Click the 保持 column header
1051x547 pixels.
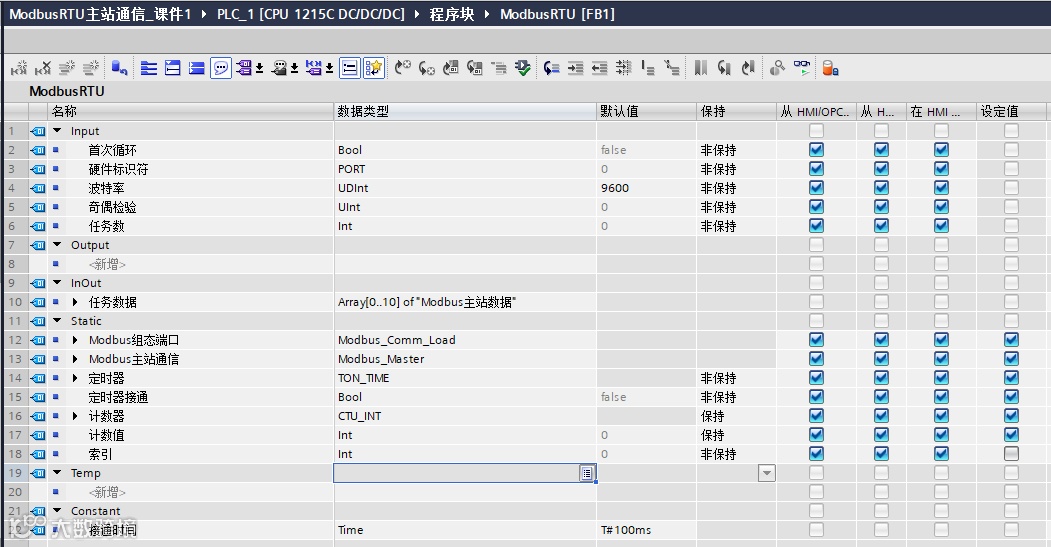pos(736,111)
